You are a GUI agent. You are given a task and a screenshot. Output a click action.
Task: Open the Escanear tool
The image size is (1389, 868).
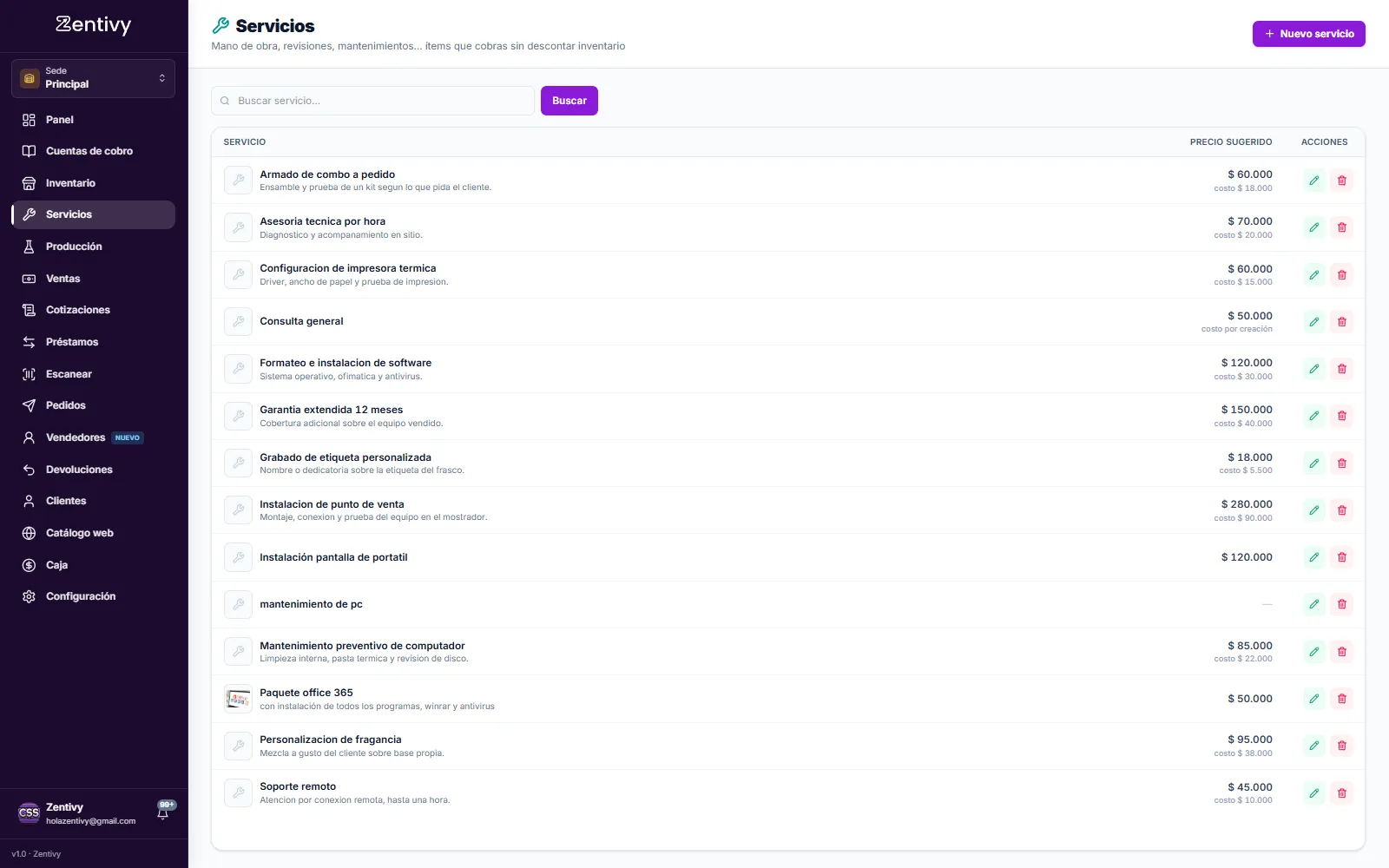(93, 374)
